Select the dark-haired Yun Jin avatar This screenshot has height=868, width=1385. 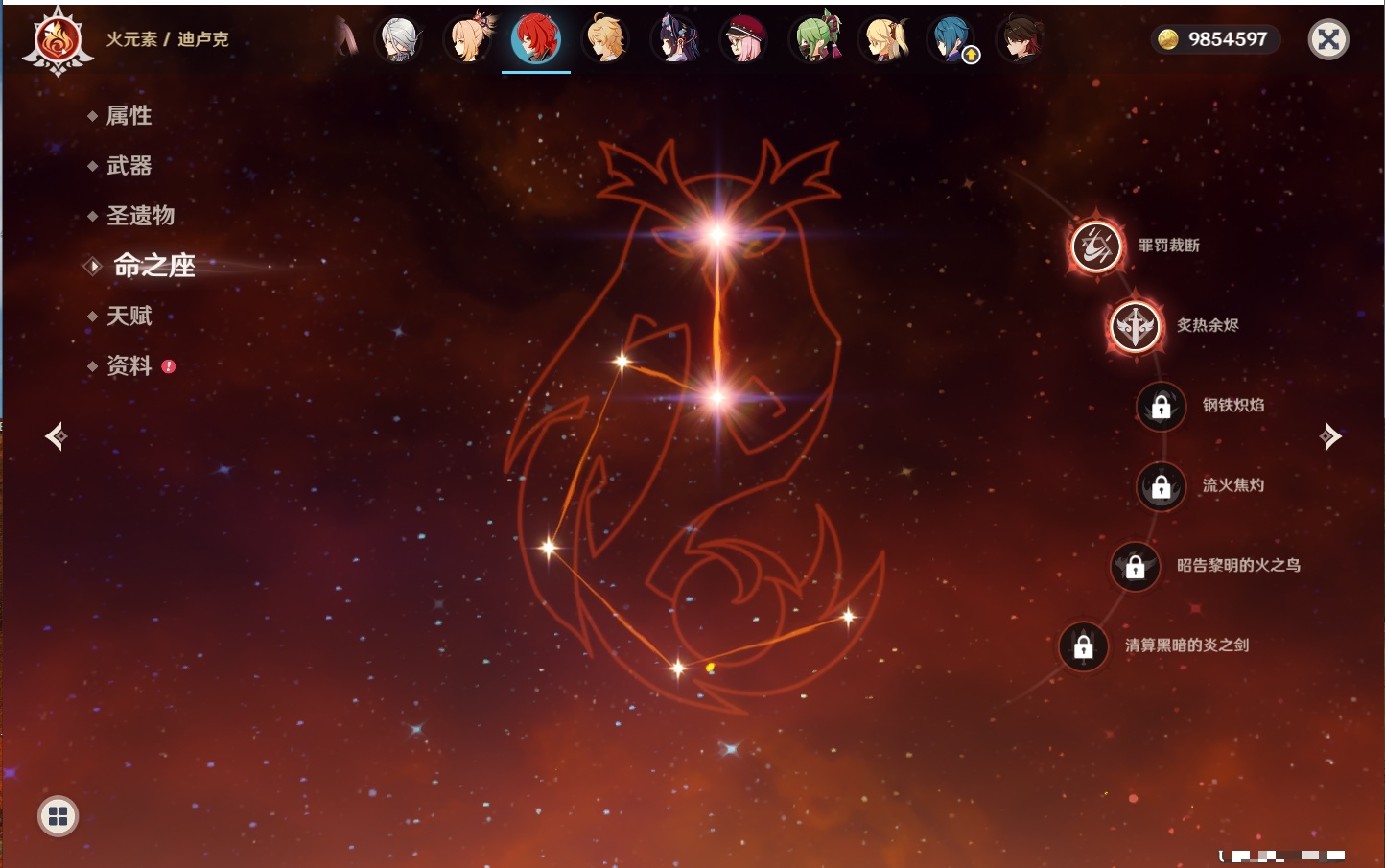tap(675, 39)
